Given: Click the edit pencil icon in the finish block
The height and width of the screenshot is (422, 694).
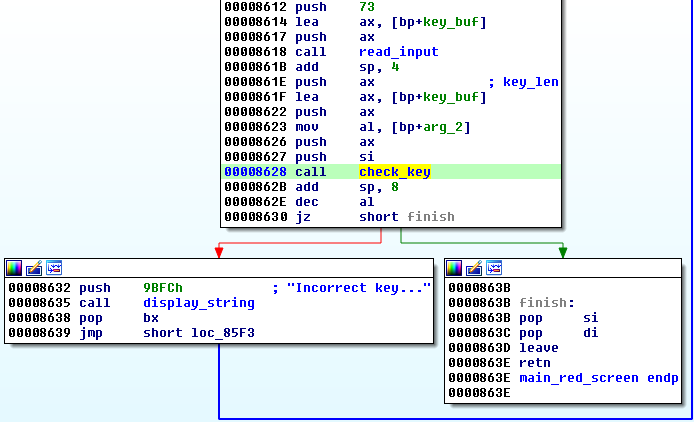Looking at the screenshot, I should click(x=474, y=268).
